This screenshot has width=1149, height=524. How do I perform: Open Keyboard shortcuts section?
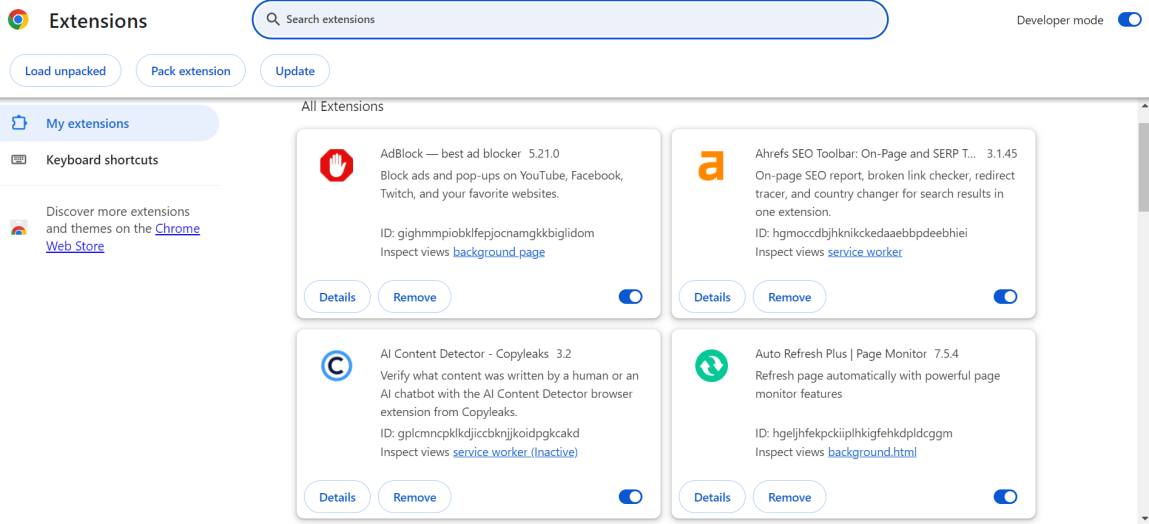click(x=109, y=160)
